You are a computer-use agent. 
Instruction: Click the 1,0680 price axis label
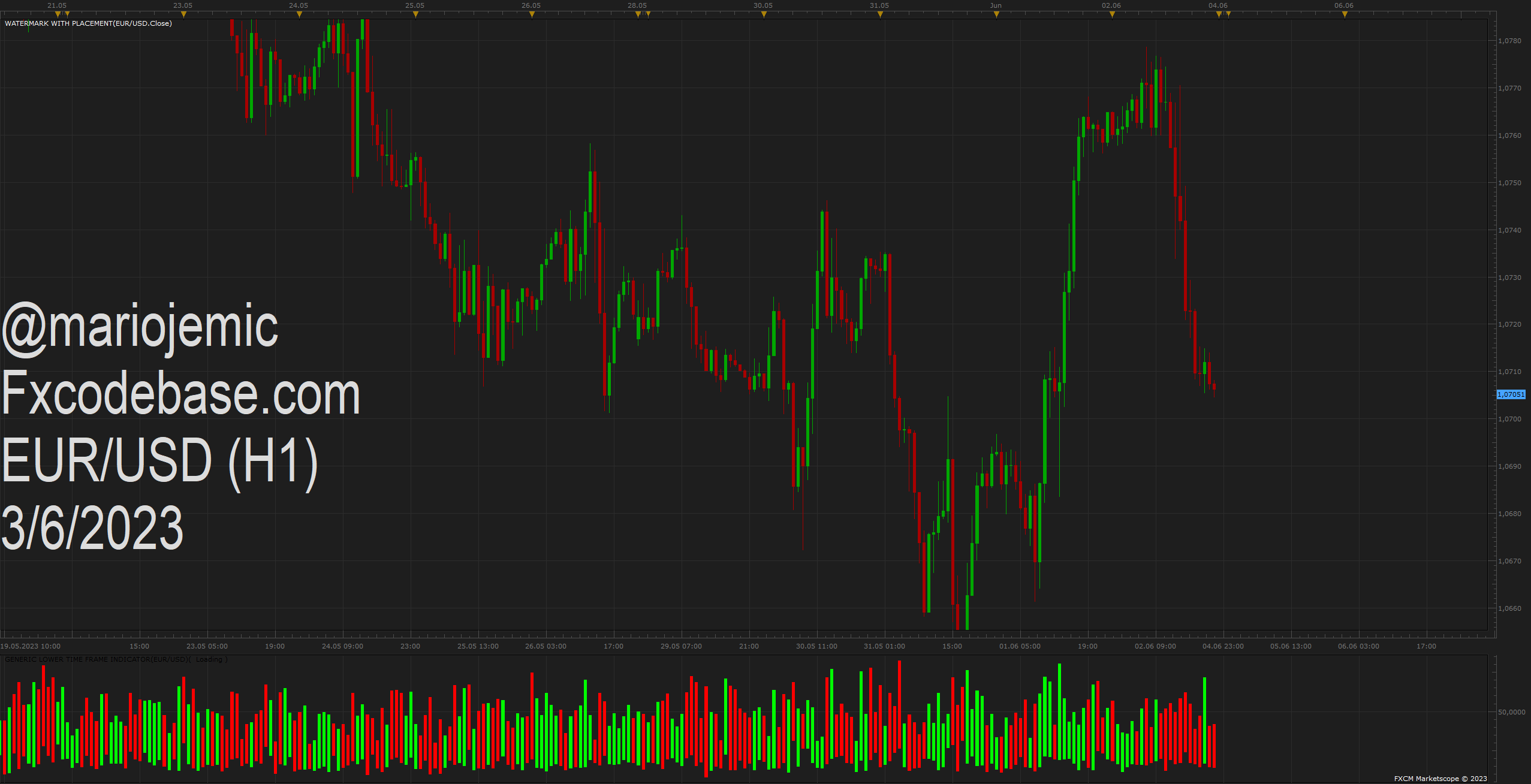click(1509, 514)
